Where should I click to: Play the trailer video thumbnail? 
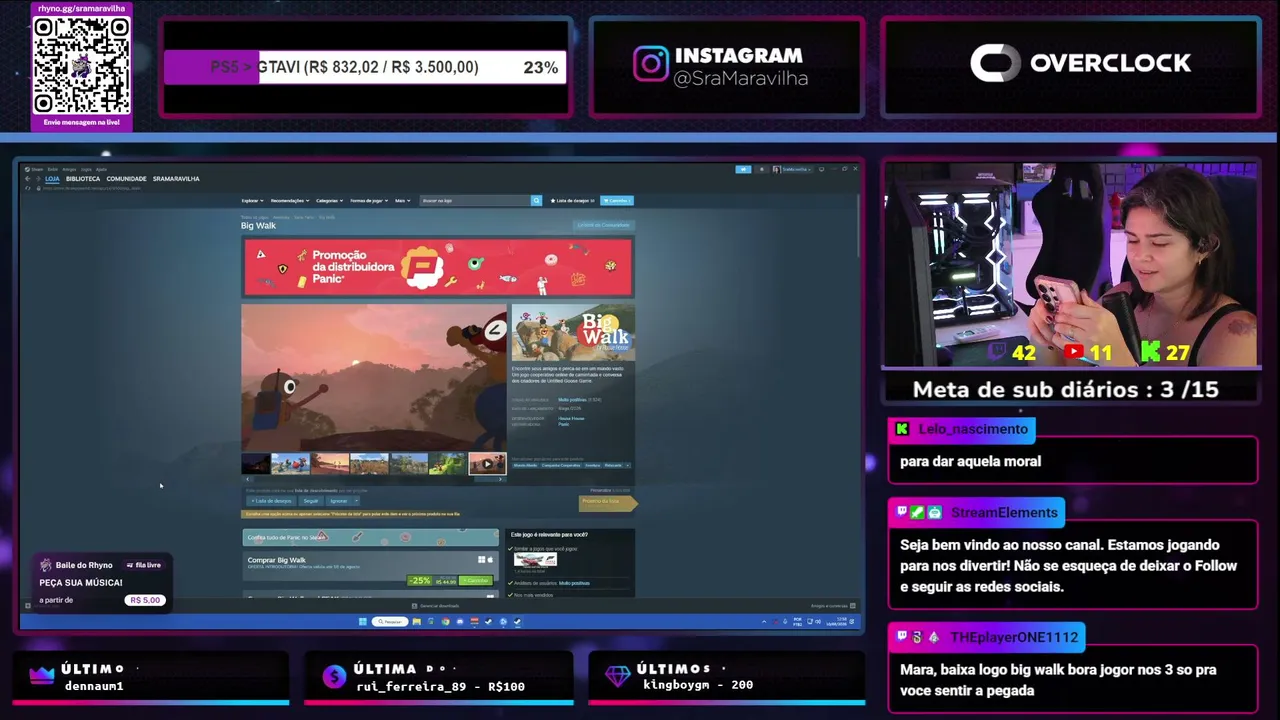487,464
